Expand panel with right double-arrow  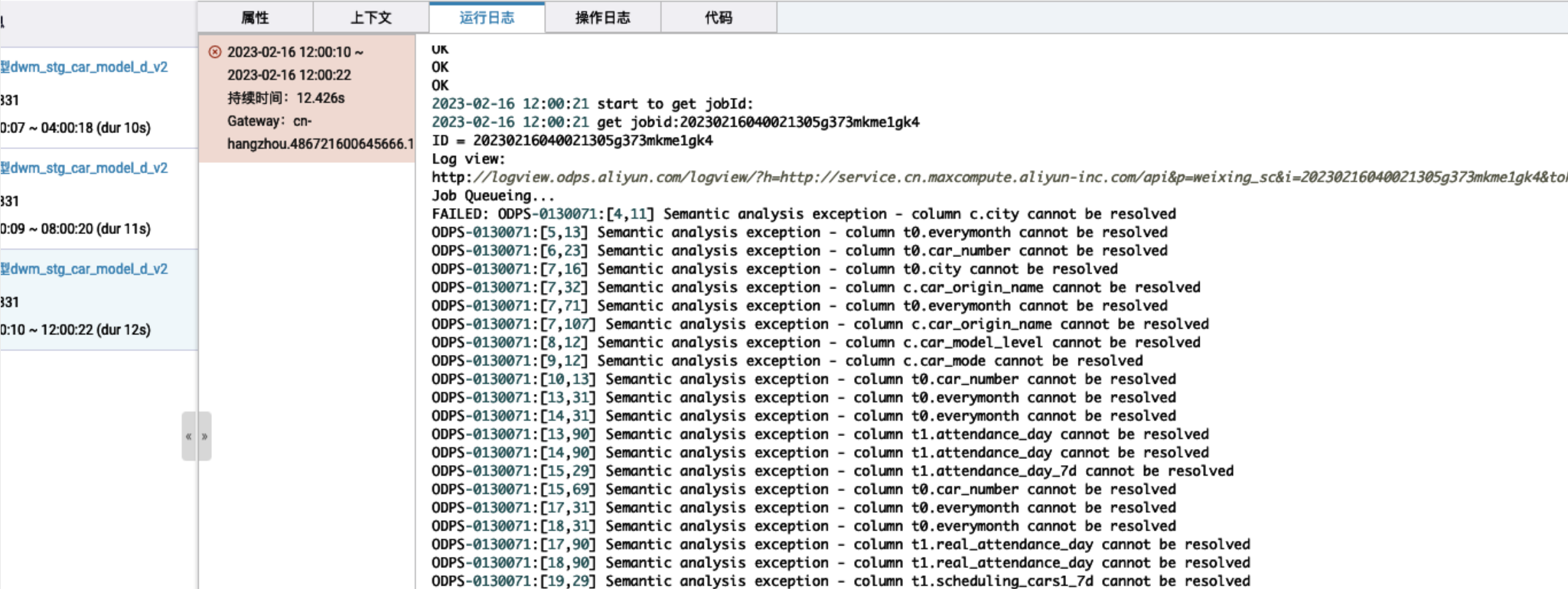coord(204,436)
